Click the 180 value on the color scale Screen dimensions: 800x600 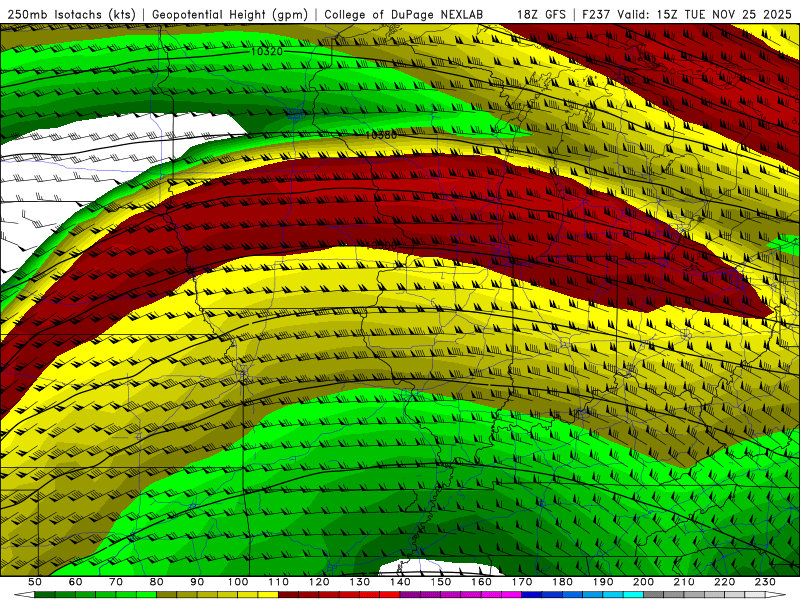click(x=562, y=582)
